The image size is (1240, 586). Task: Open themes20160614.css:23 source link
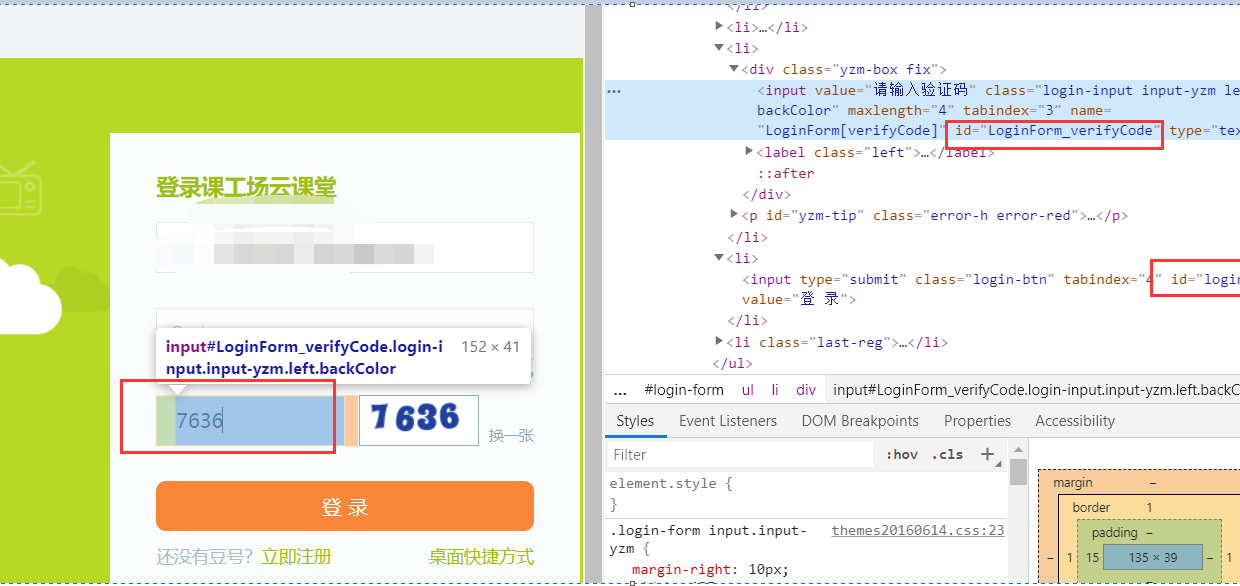coord(918,531)
